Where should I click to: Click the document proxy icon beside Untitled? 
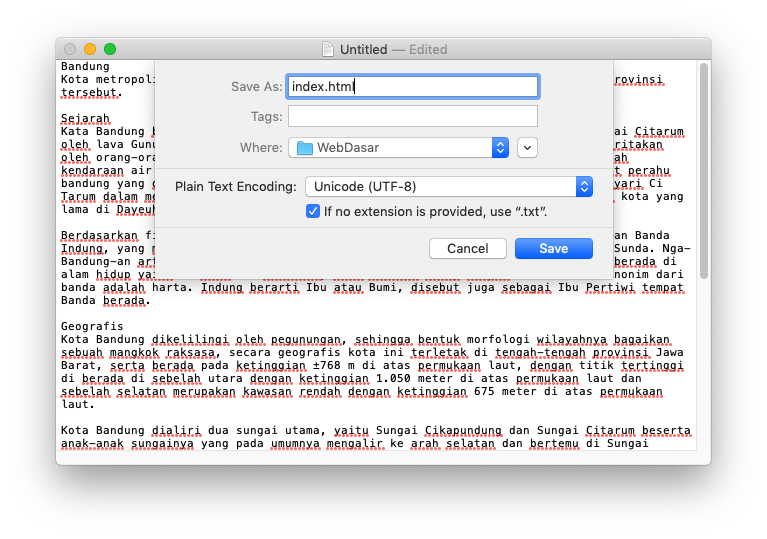[x=328, y=49]
